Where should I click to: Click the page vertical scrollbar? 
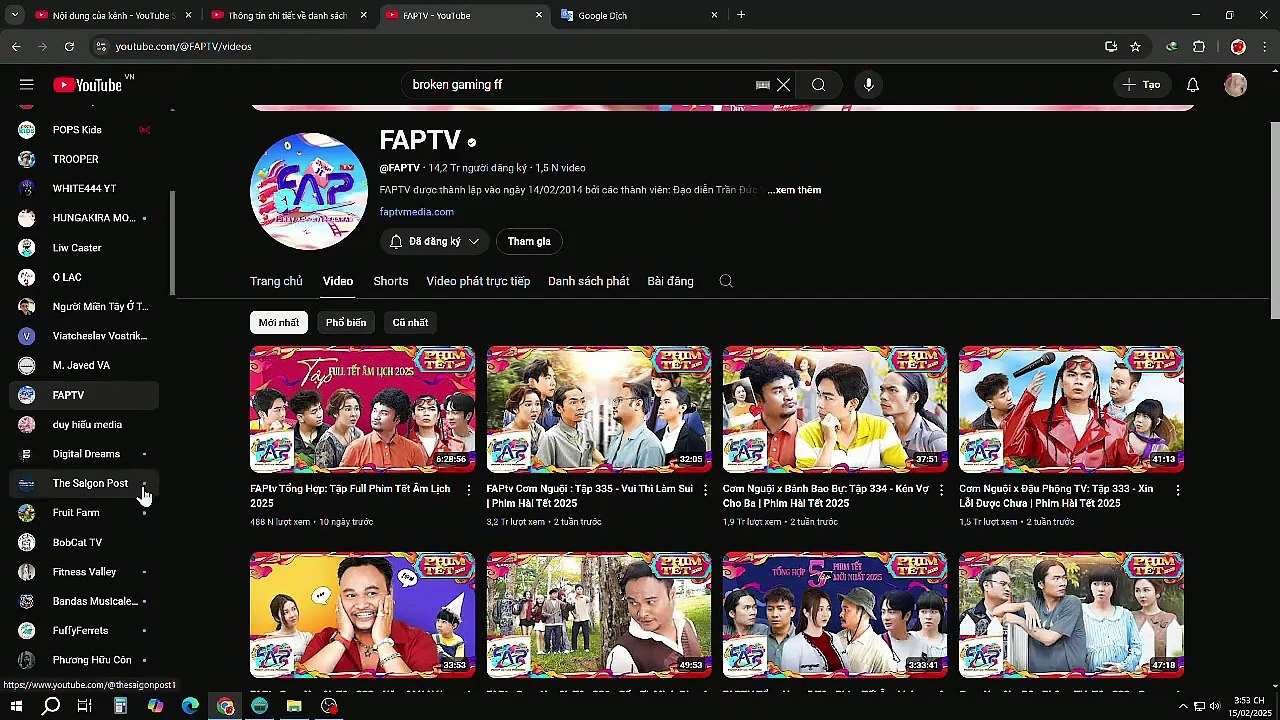click(1274, 219)
